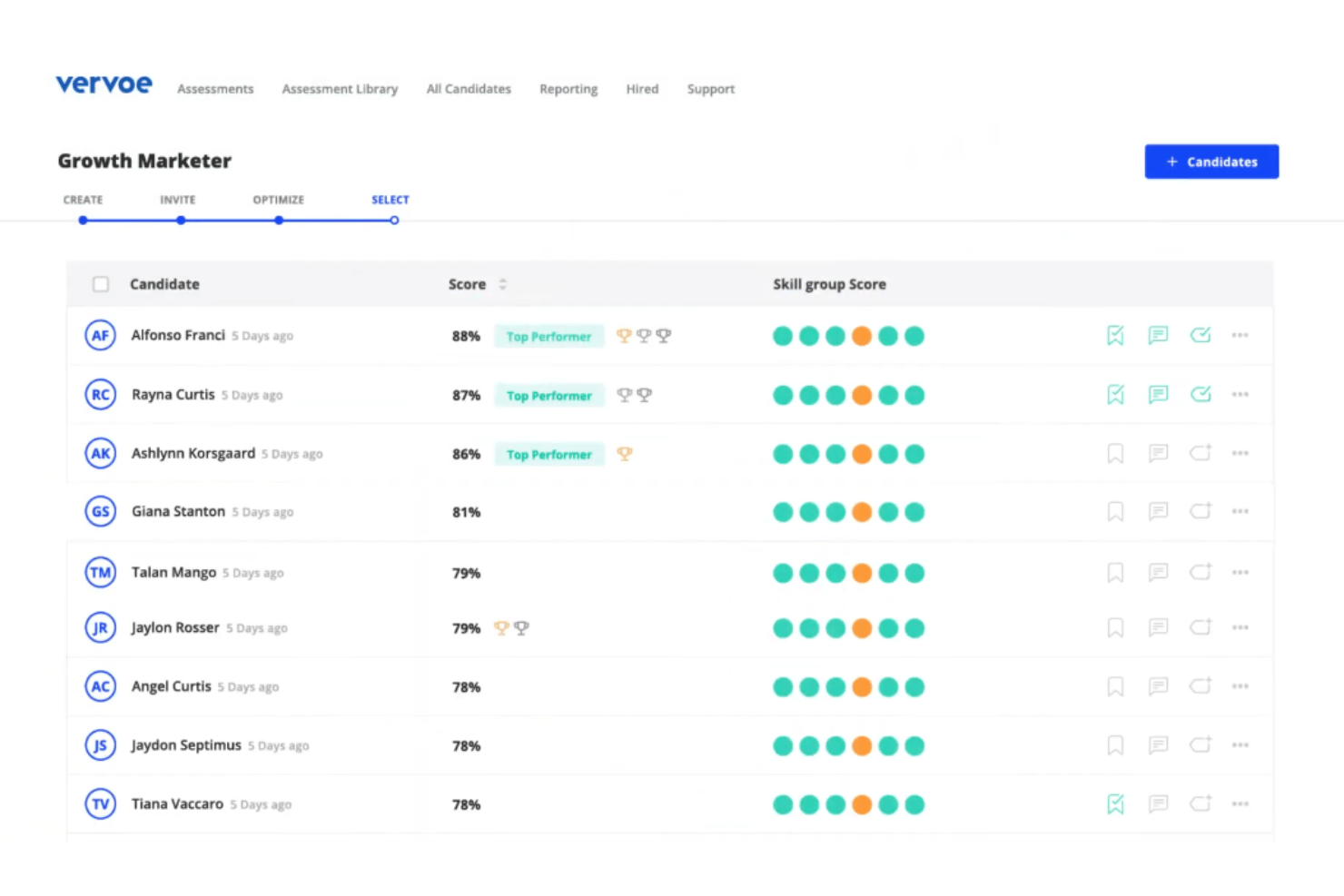Open more options for Alfonso Franci
Viewport: 1344px width, 896px height.
[1240, 336]
